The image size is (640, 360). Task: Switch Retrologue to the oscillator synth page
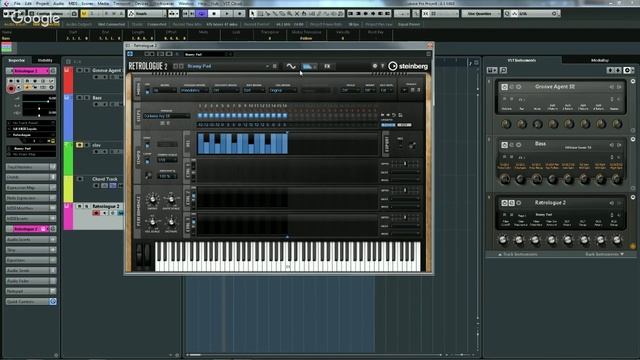click(291, 66)
